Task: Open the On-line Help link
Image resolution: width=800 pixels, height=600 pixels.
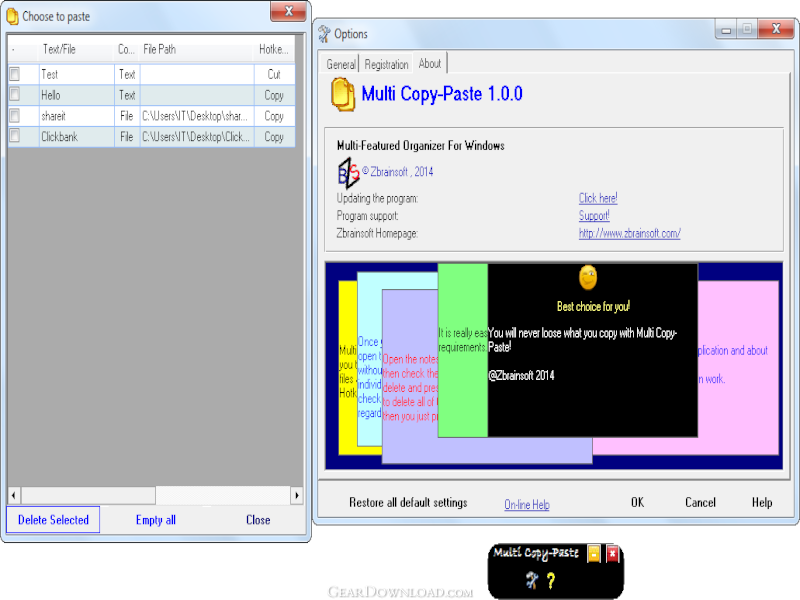Action: pos(527,505)
